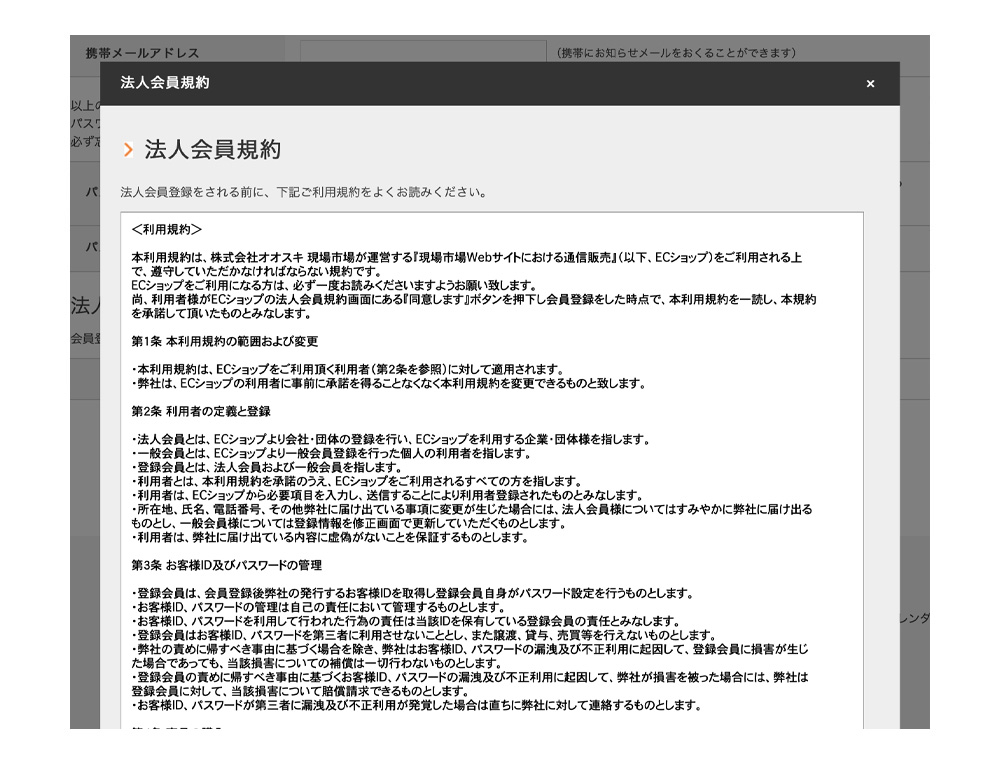
Task: Click the <利用規約> title inside the terms box
Action: click(x=167, y=229)
